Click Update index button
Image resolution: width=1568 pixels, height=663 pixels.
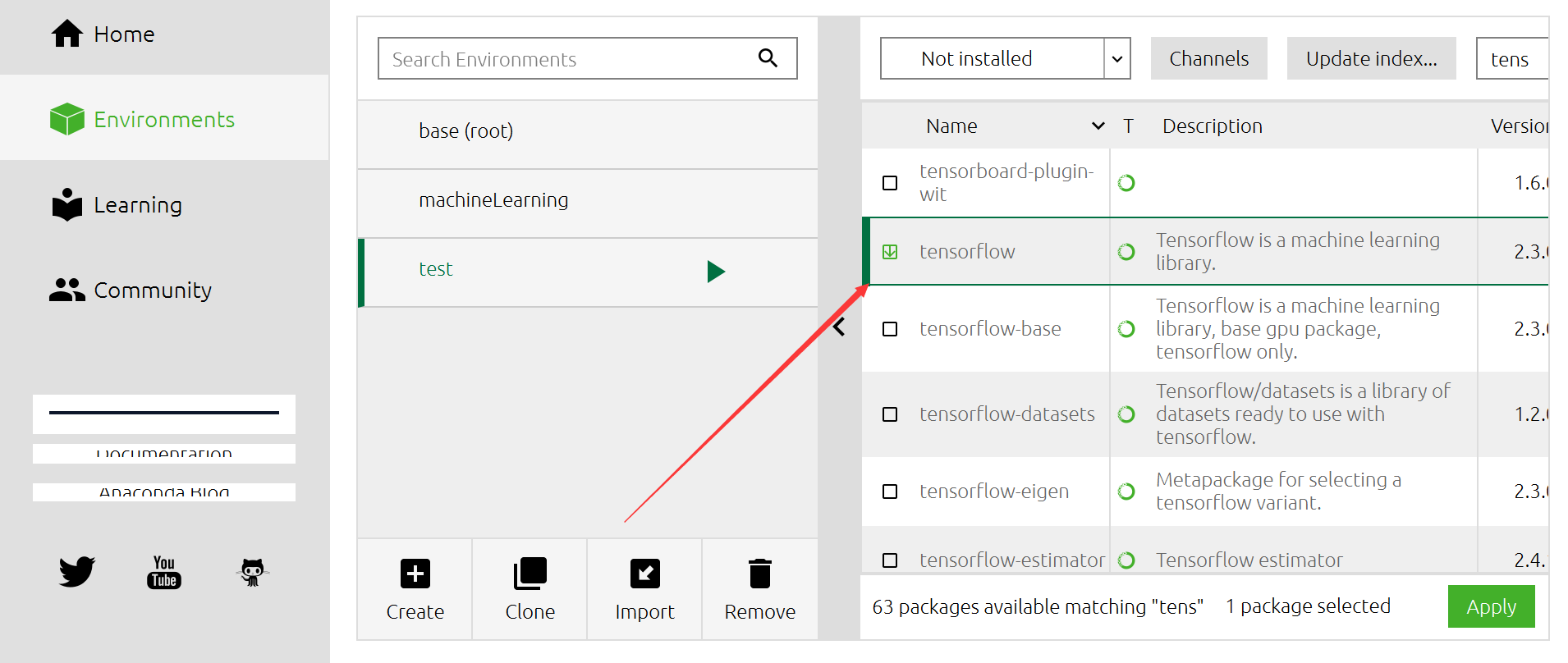tap(1372, 58)
